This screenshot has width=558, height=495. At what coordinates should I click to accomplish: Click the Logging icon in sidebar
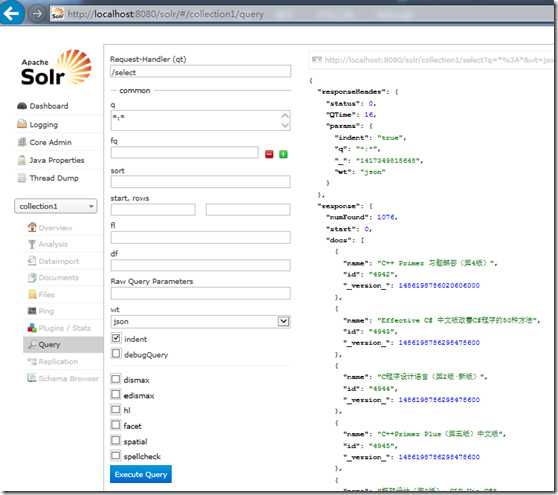coord(22,124)
